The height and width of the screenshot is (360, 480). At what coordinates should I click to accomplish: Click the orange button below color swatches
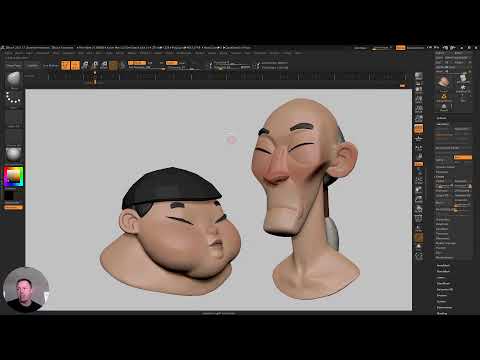(x=13, y=207)
